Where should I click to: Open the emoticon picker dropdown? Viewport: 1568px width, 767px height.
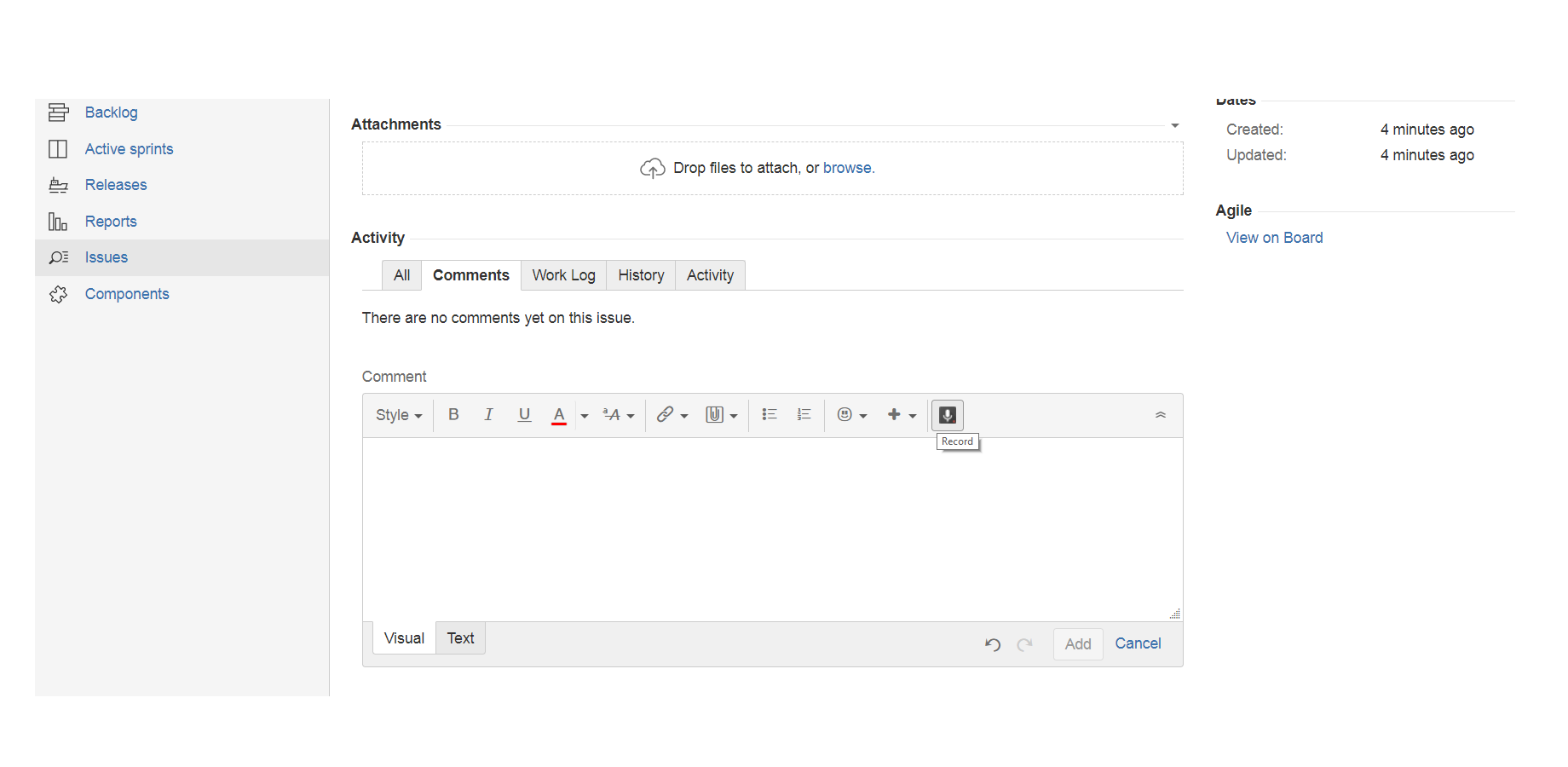click(851, 415)
